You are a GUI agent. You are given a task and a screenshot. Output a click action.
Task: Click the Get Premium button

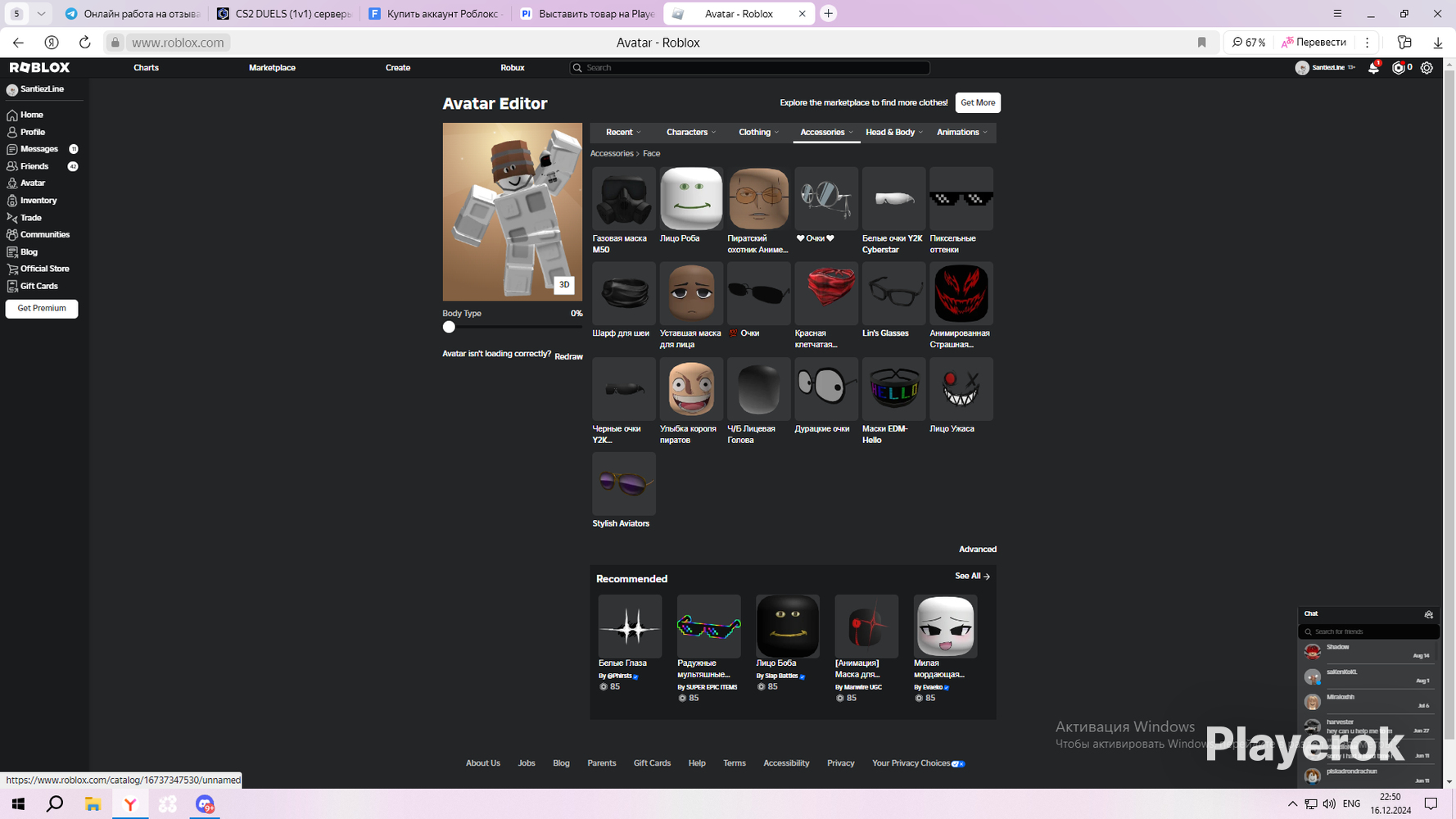(x=42, y=309)
